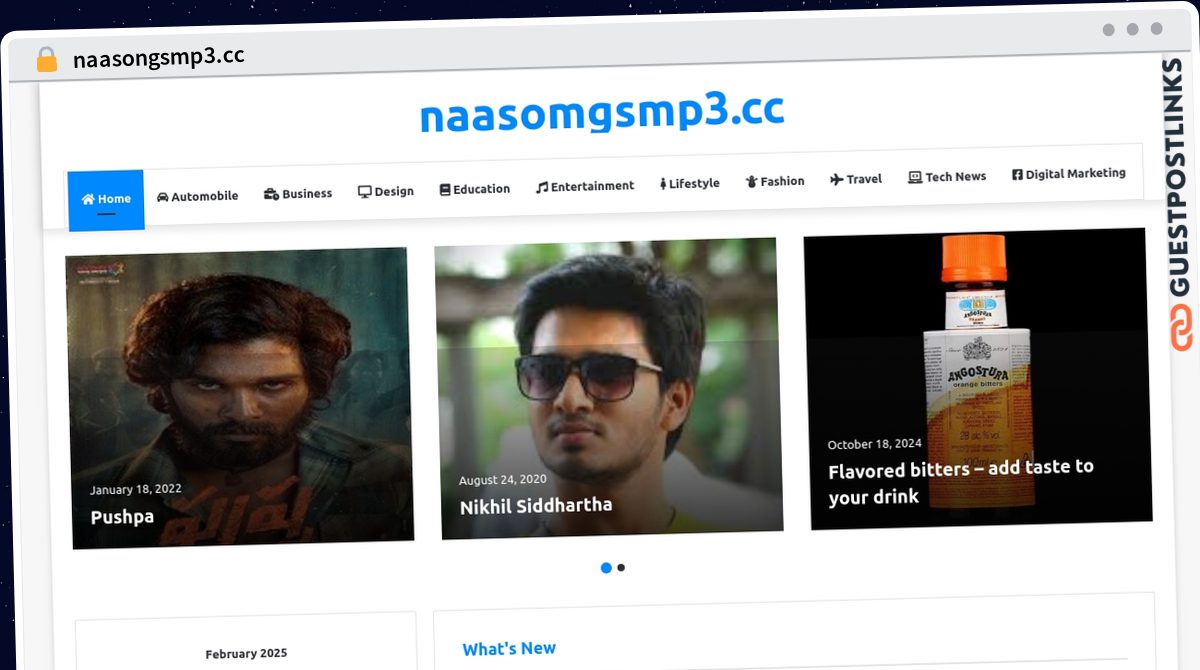The width and height of the screenshot is (1200, 670).
Task: Select the briefcase icon for Business
Action: [x=271, y=194]
